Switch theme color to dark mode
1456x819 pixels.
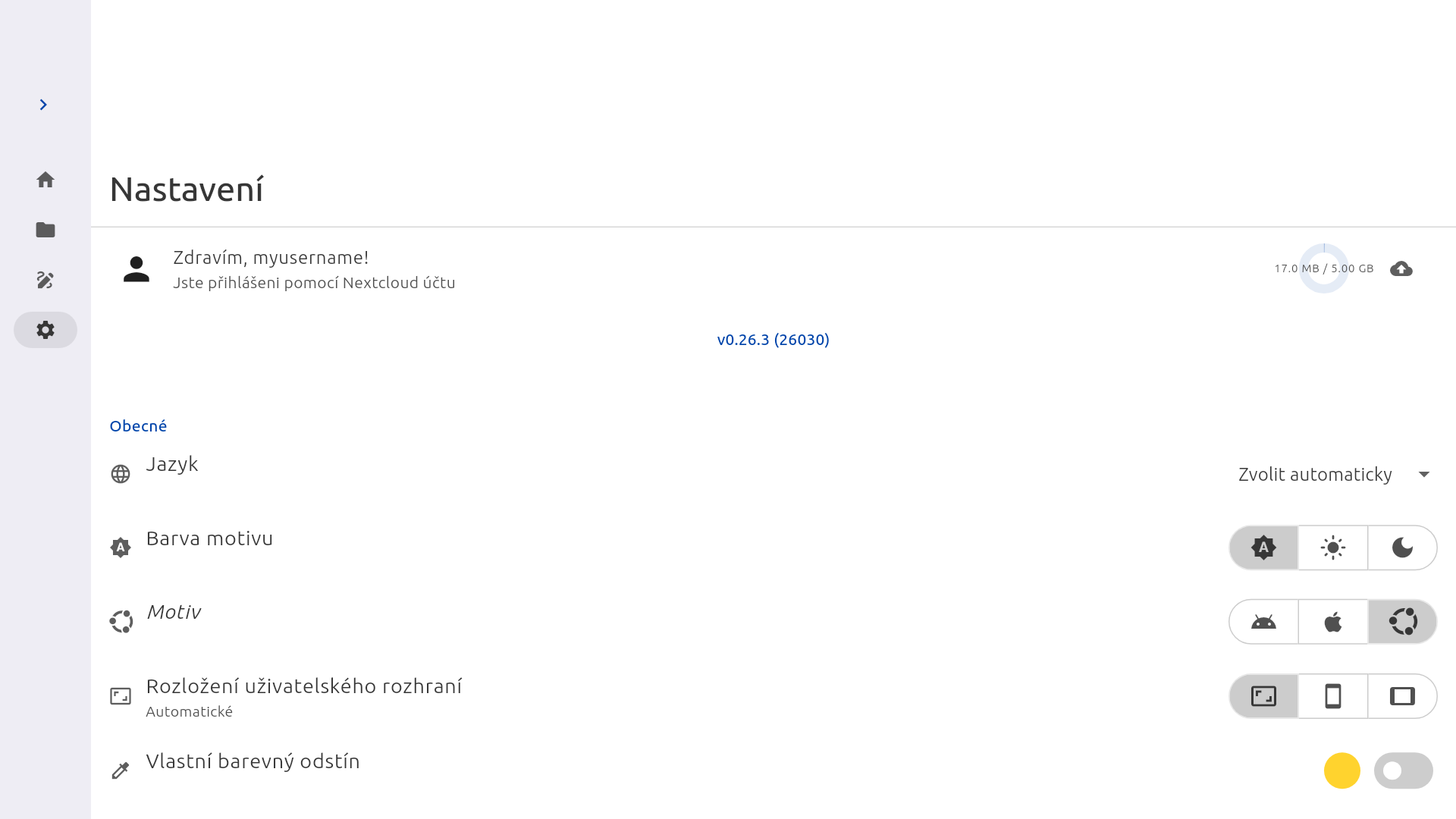(1403, 548)
